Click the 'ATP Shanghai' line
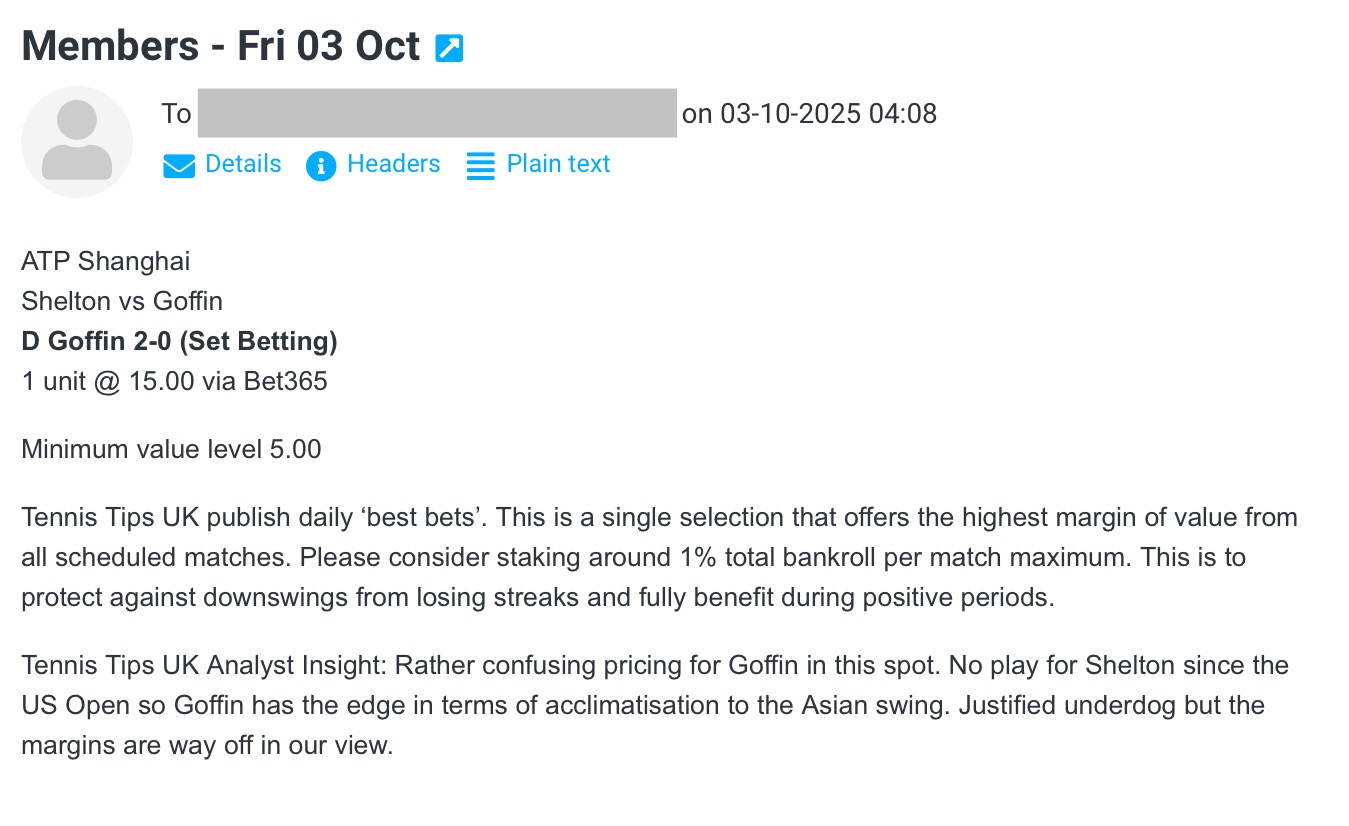This screenshot has height=826, width=1349. 106,262
